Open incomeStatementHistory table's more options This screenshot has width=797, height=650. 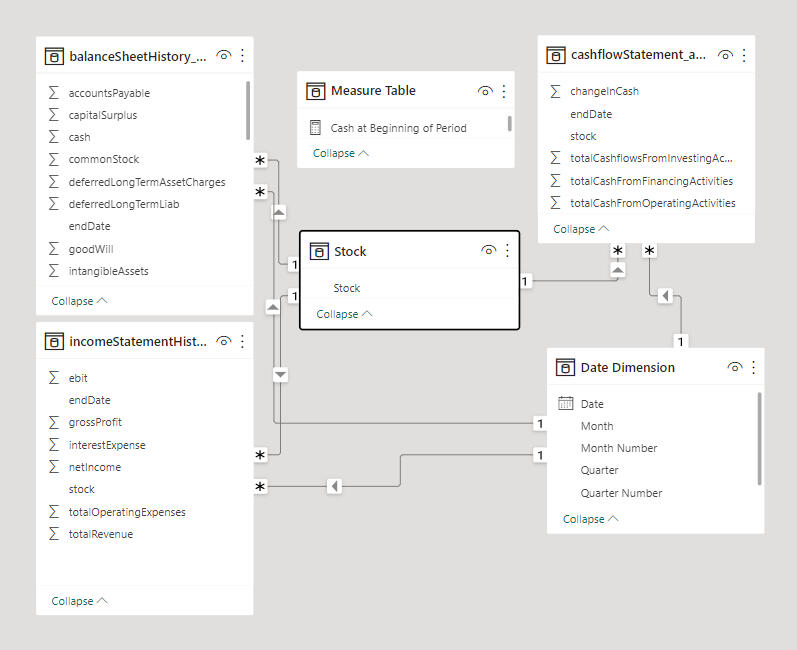pyautogui.click(x=243, y=342)
